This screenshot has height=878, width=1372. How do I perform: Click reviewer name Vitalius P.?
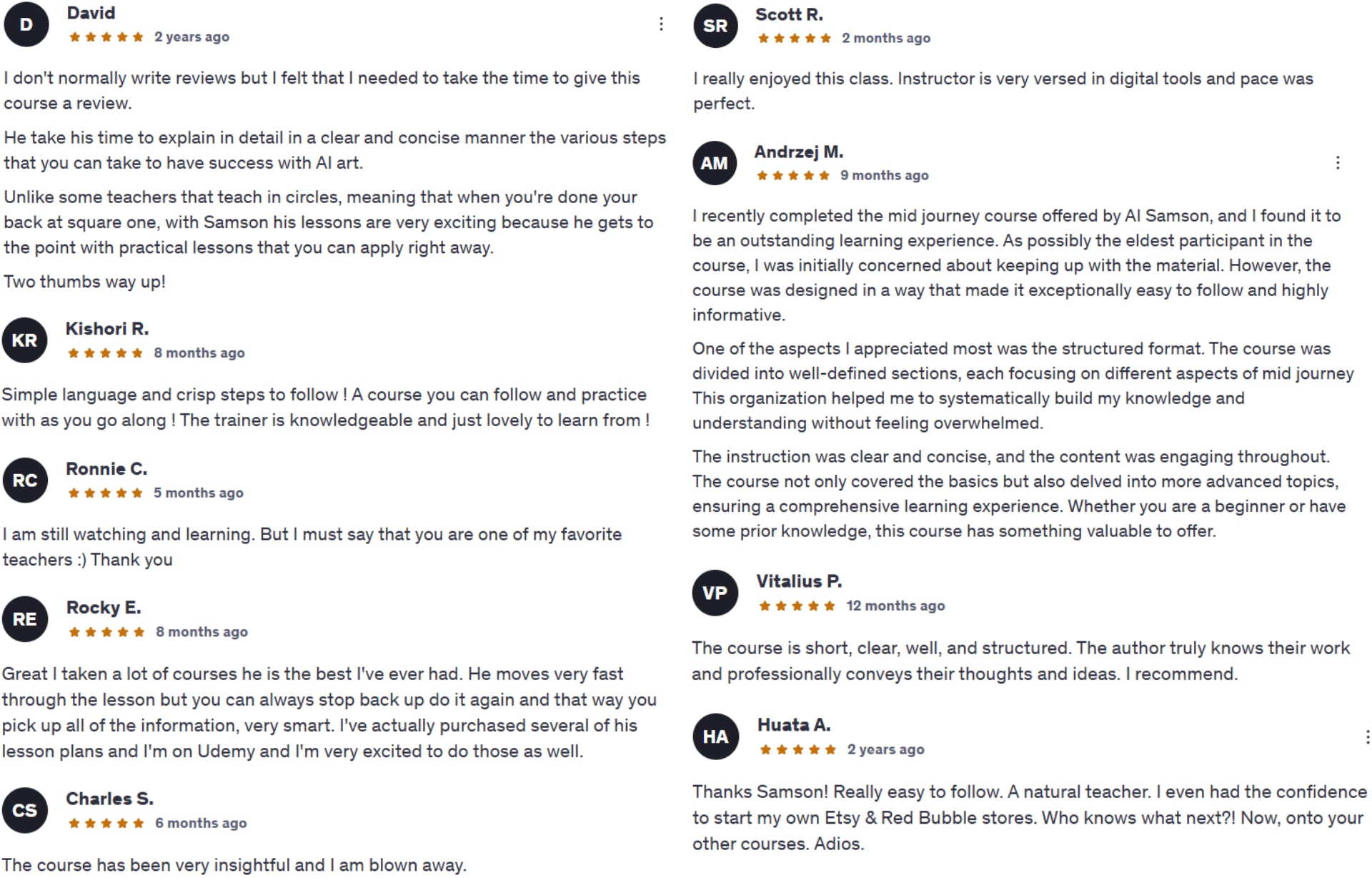[799, 581]
